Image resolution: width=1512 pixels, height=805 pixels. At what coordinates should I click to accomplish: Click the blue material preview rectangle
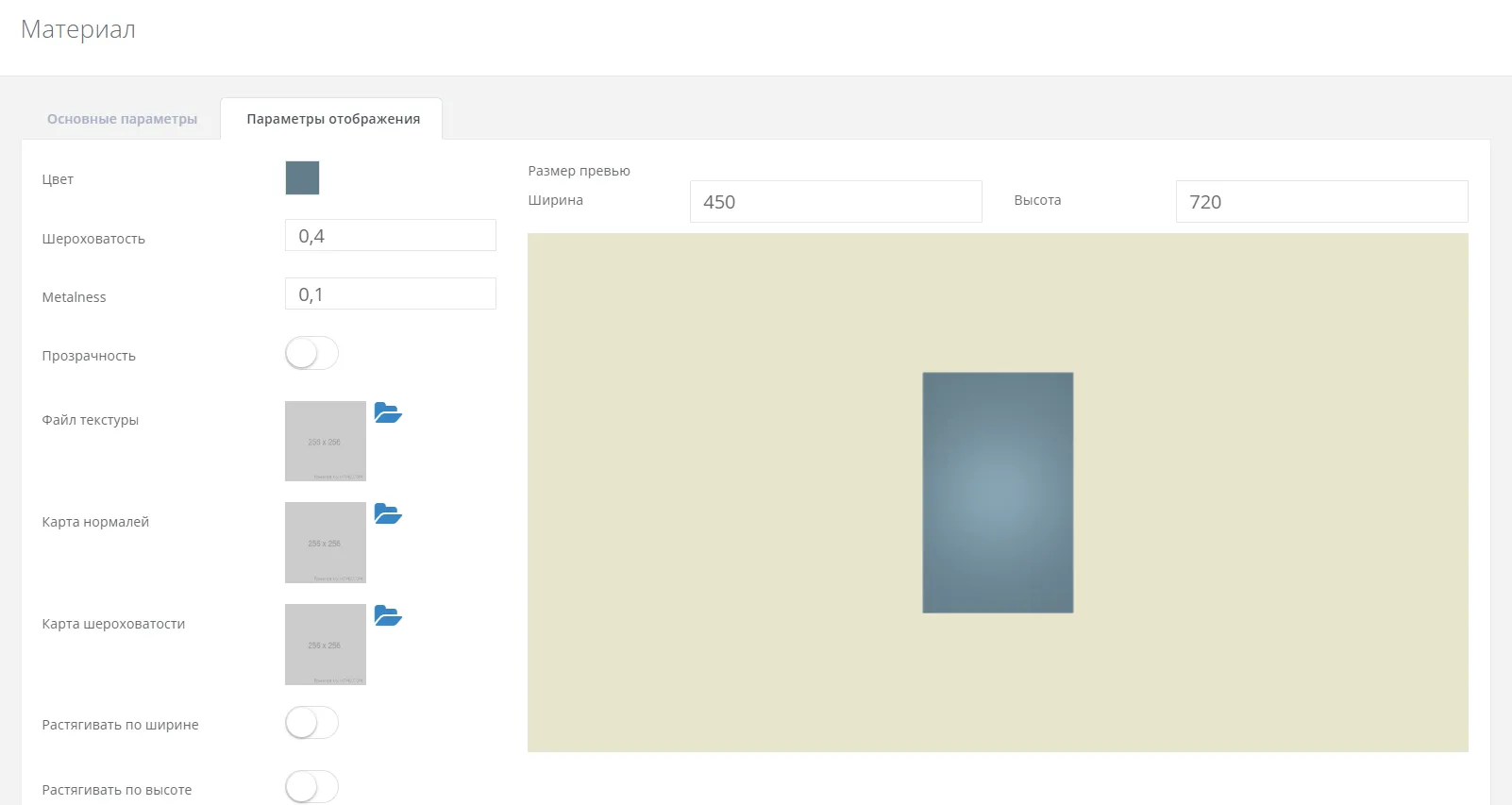pyautogui.click(x=998, y=493)
